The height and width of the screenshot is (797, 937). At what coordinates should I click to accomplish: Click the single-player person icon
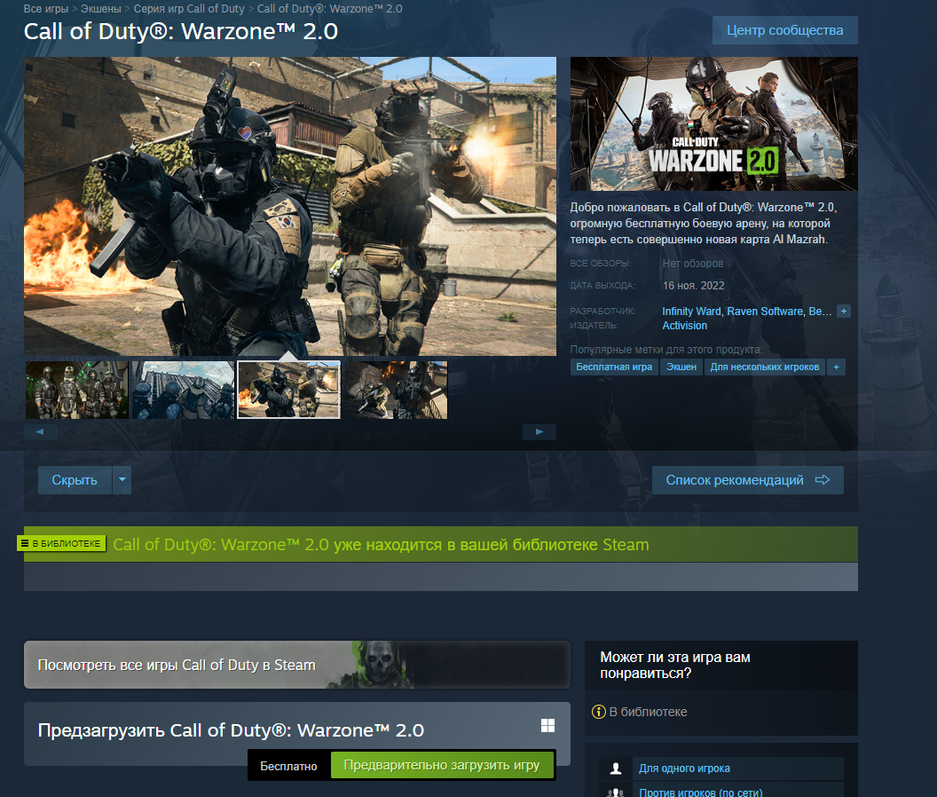coord(616,768)
